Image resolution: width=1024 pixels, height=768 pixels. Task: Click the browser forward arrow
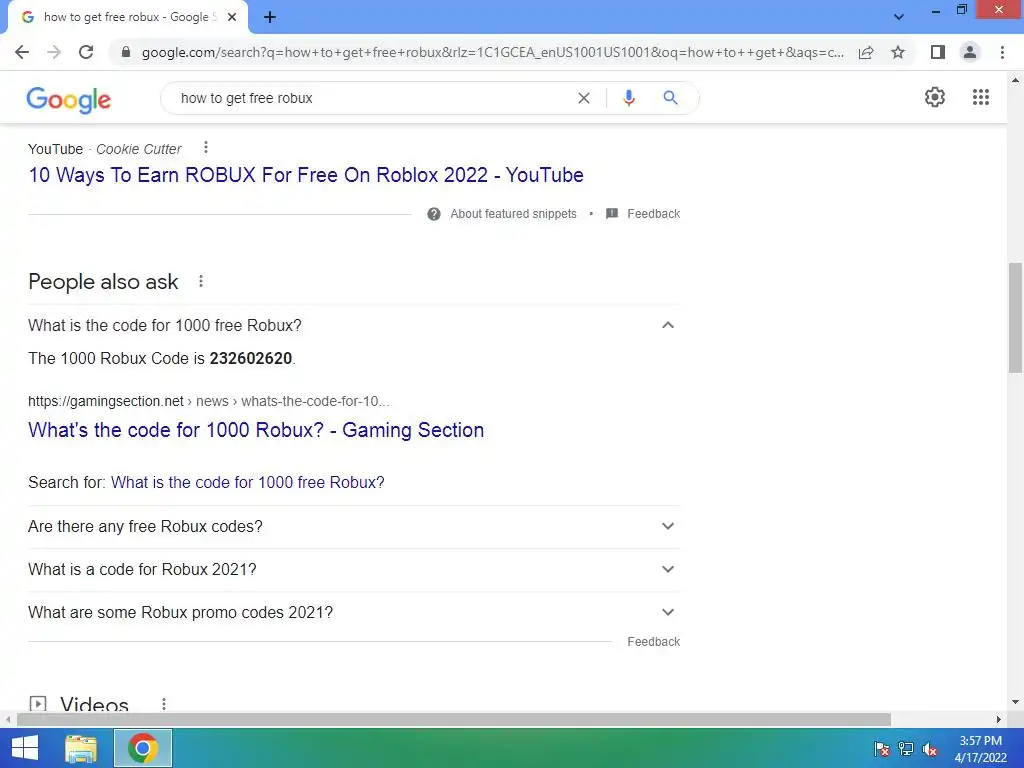[x=54, y=52]
